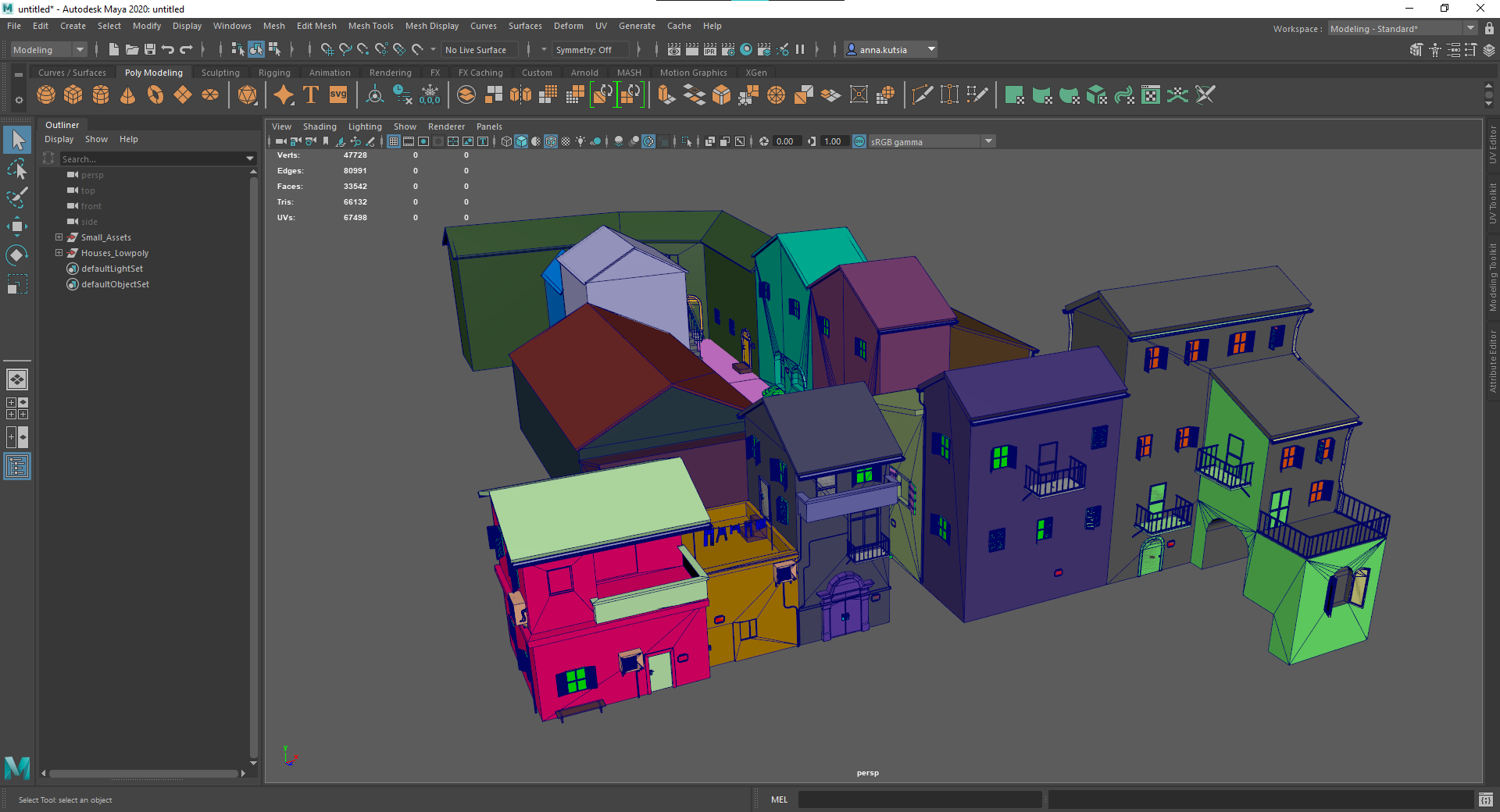This screenshot has height=812, width=1500.
Task: Click the Outliner horizontal scrollbar
Action: coord(144,774)
